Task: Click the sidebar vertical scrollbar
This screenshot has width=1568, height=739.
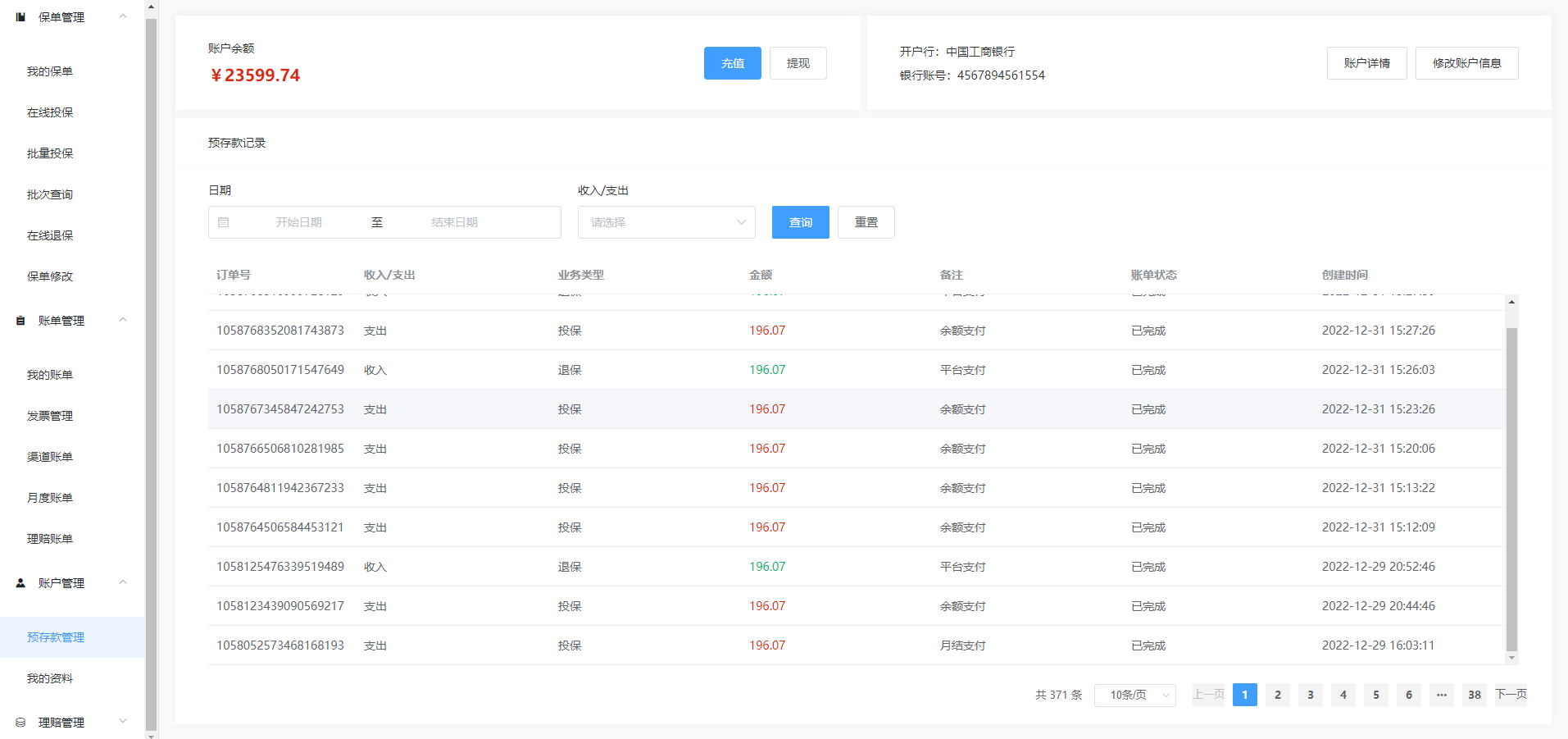Action: 151,373
